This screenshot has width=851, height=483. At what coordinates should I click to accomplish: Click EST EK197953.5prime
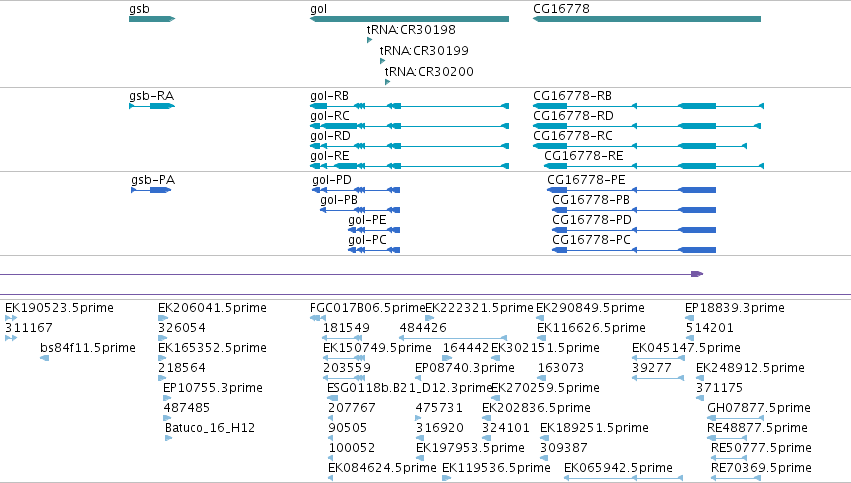(420, 459)
